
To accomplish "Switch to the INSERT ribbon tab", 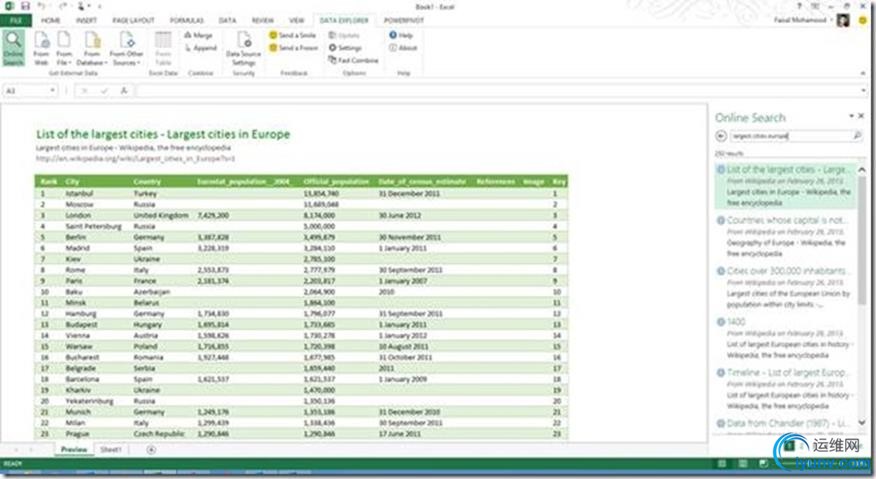I will coord(87,21).
